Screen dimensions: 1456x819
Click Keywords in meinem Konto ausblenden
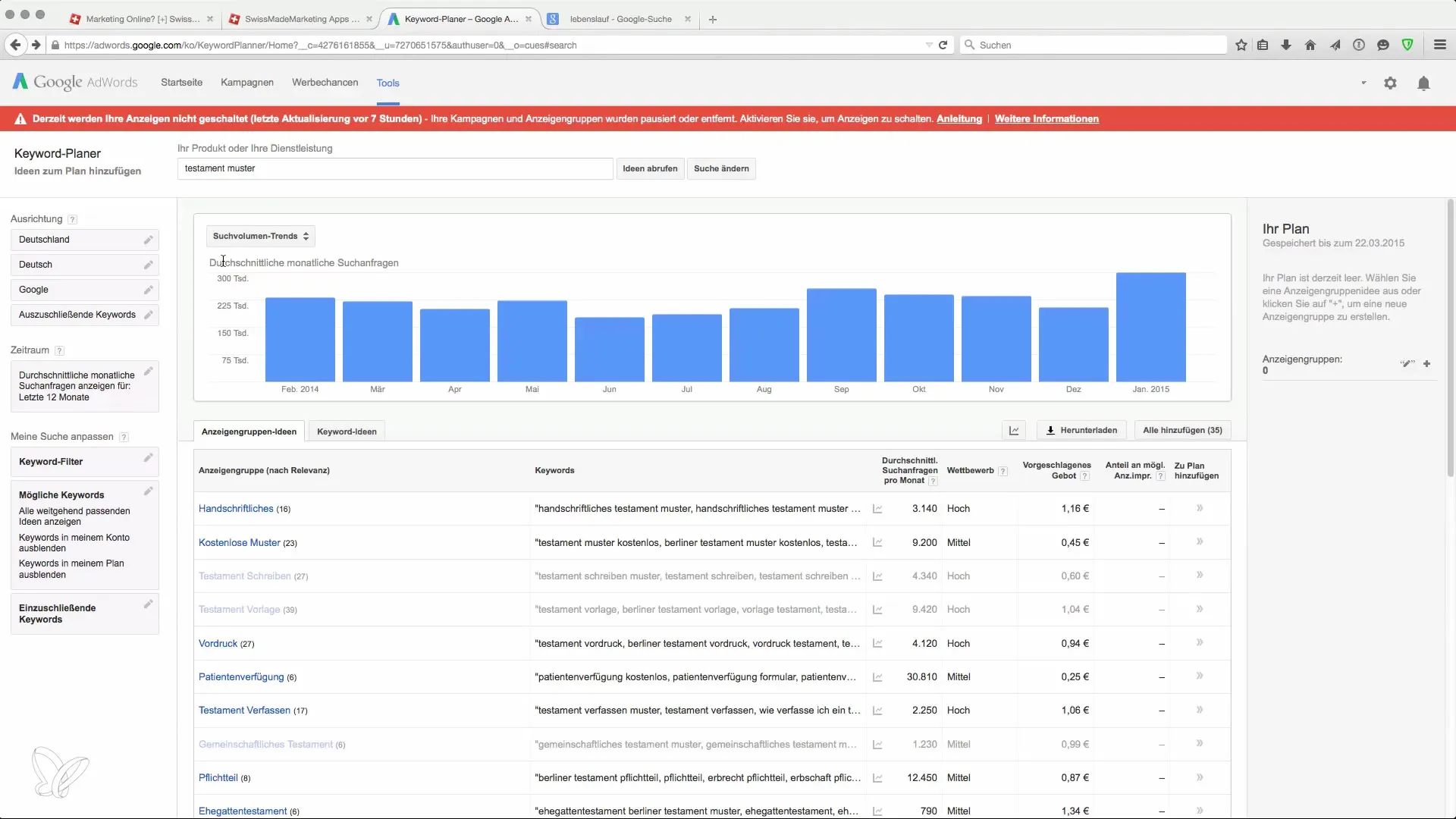point(74,543)
